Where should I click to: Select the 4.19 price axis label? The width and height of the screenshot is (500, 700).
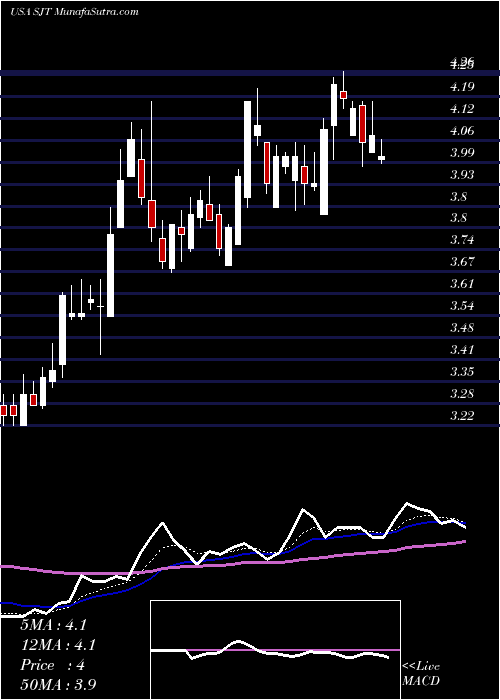click(x=462, y=87)
